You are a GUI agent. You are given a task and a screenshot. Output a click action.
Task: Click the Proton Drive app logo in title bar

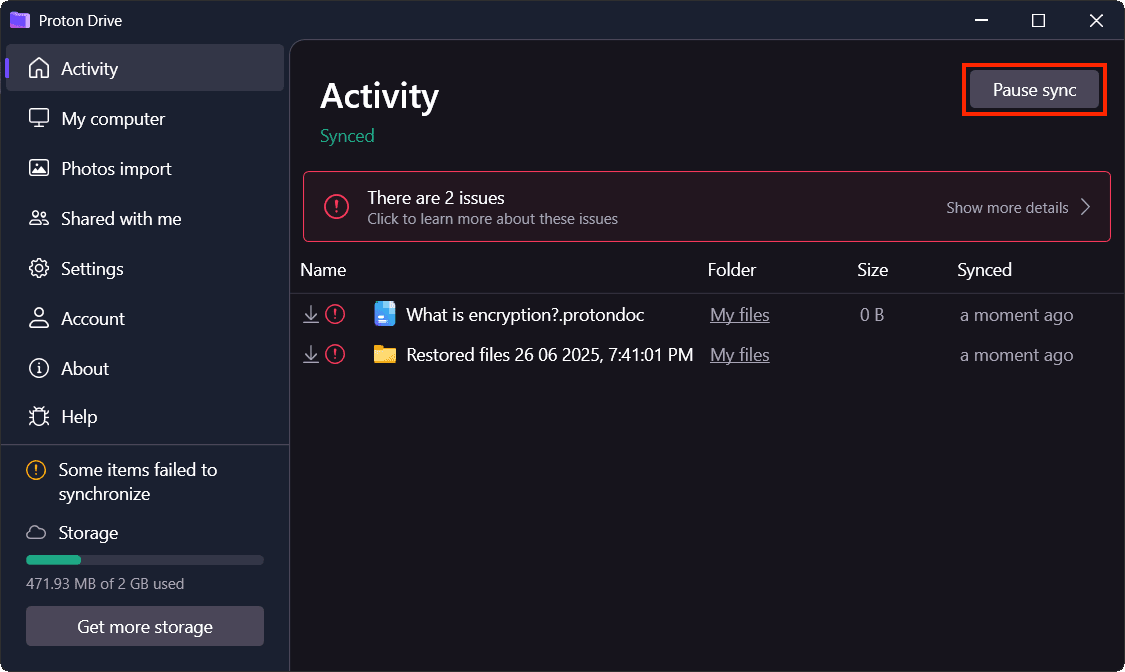(x=19, y=20)
